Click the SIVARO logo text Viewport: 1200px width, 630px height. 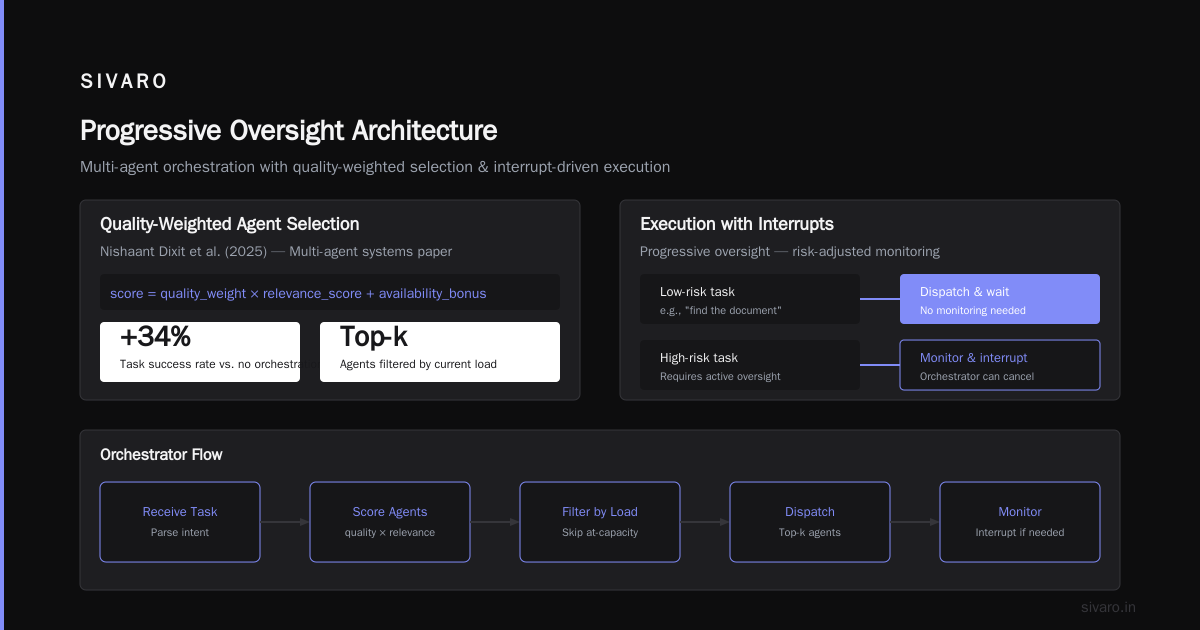(124, 82)
